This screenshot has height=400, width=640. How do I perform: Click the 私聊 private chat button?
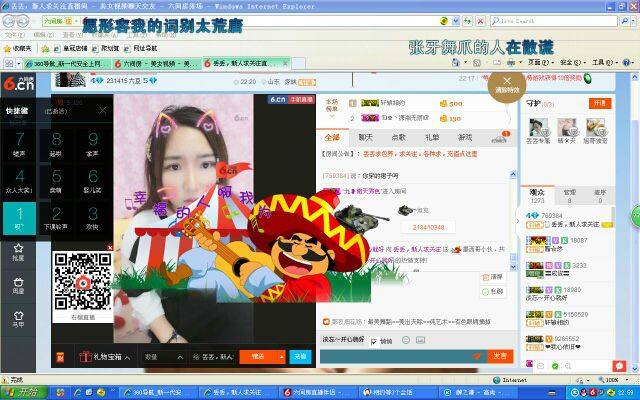(x=493, y=291)
